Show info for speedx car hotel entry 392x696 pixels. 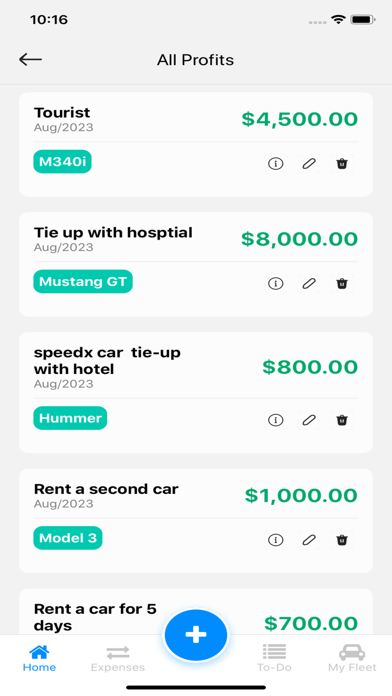(x=276, y=420)
